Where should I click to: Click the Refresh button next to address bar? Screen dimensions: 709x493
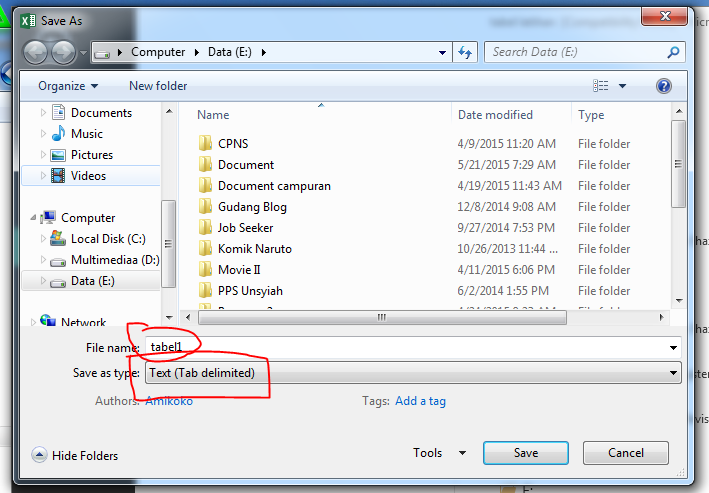coord(465,52)
